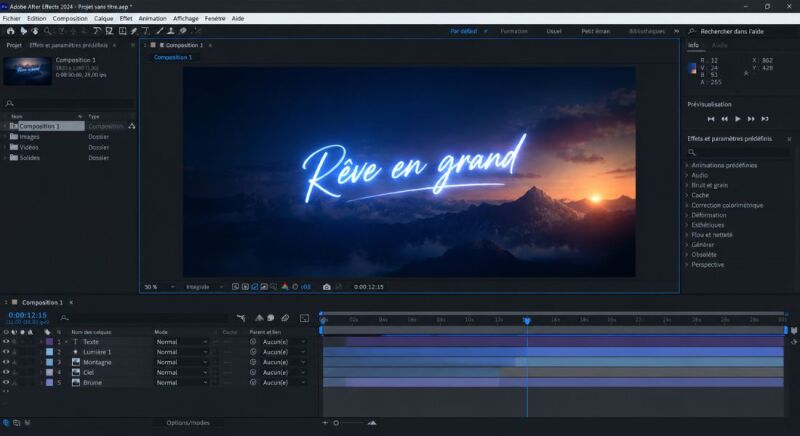Switch to Effets et paramètres prédéfinis tab
The width and height of the screenshot is (800, 436).
point(68,45)
